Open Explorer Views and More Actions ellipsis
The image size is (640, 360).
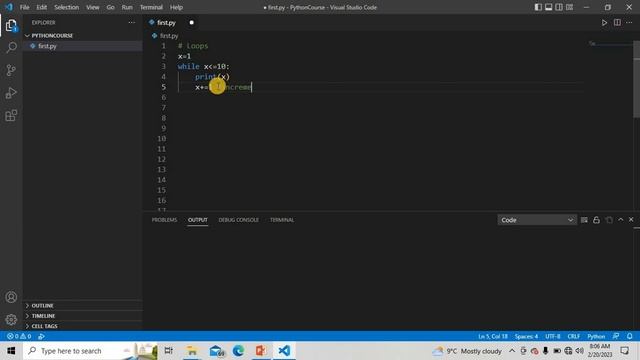point(131,23)
